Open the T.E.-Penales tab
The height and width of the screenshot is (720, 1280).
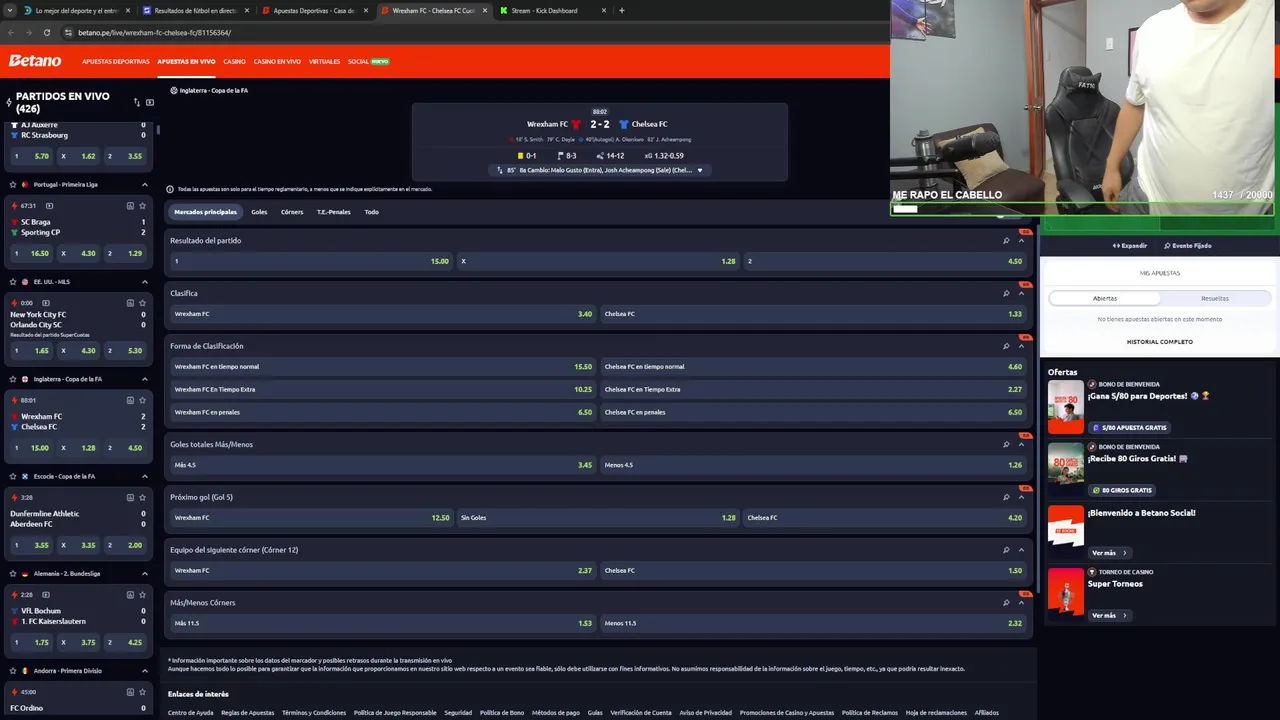[x=334, y=212]
